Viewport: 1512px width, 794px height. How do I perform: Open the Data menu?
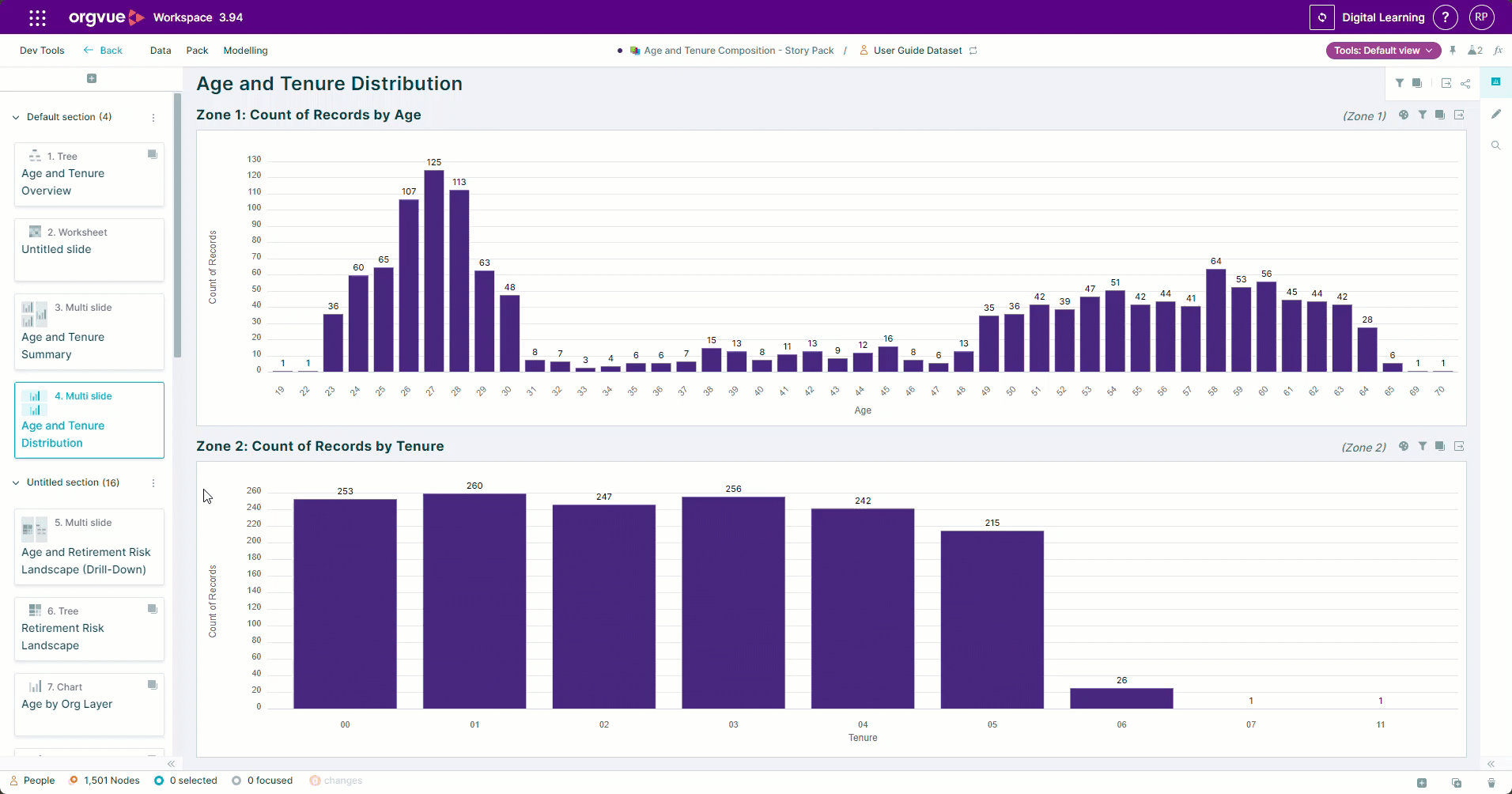(x=161, y=51)
